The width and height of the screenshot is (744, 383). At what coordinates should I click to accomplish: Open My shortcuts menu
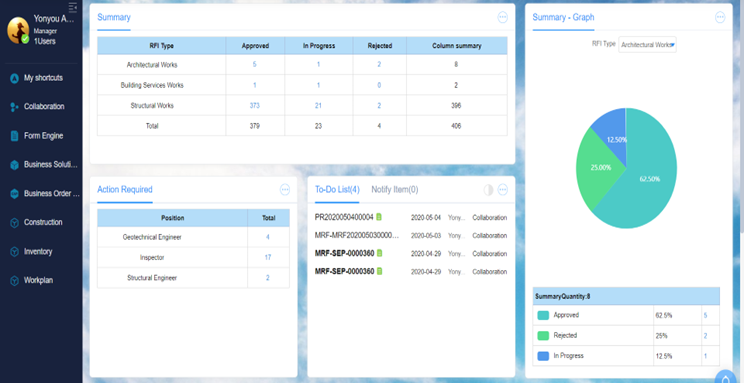coord(43,78)
